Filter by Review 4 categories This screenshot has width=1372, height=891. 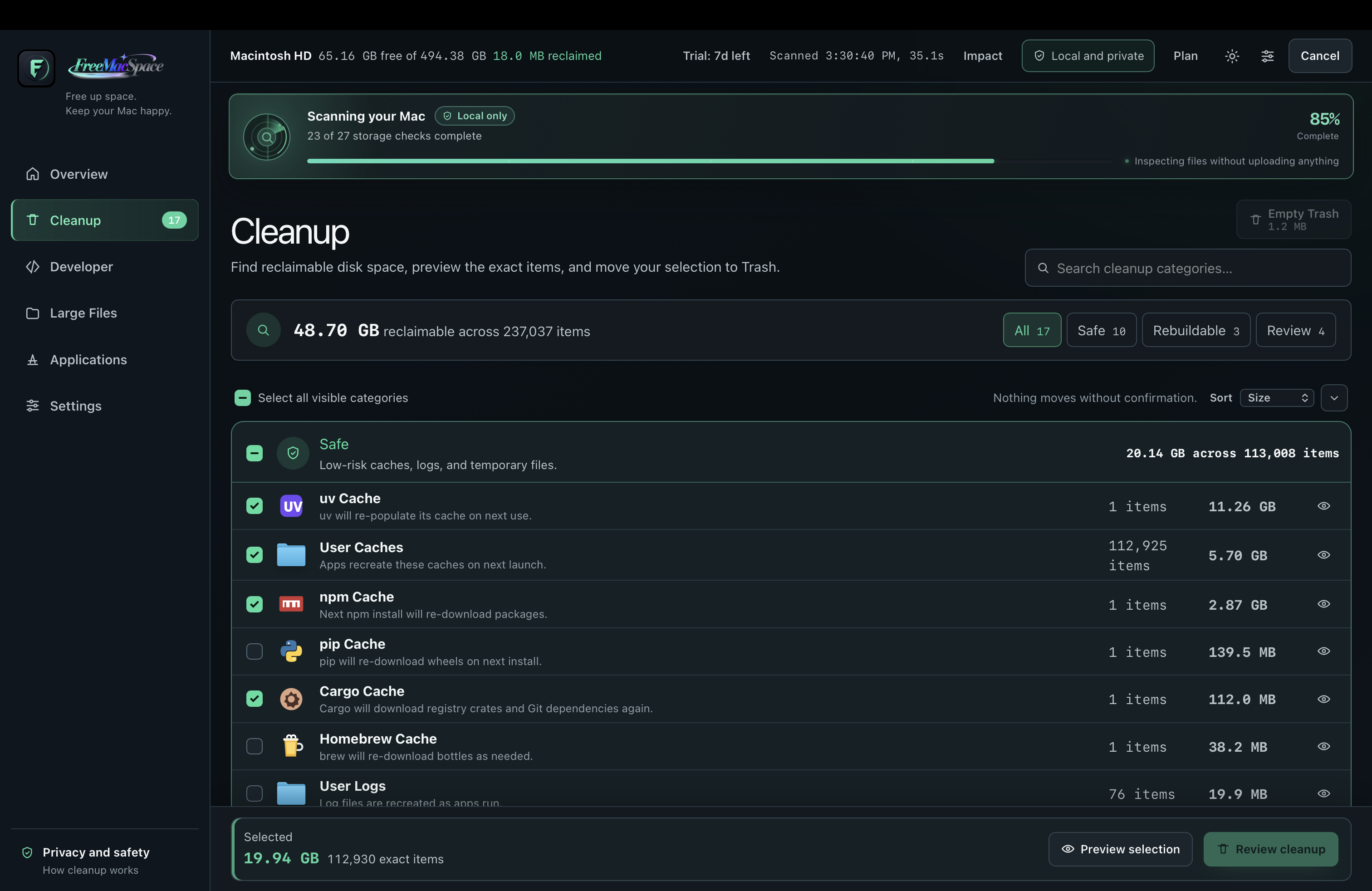(x=1295, y=330)
